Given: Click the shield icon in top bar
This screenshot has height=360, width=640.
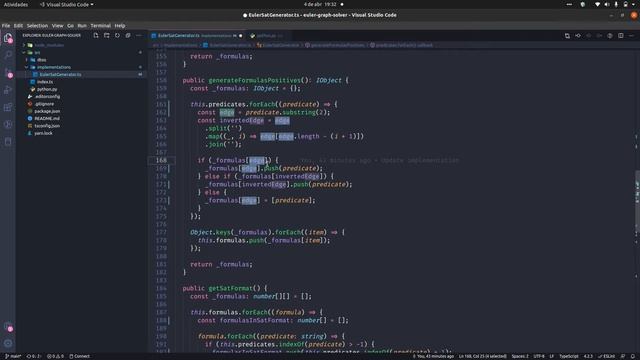Looking at the screenshot, I should coord(583,4).
